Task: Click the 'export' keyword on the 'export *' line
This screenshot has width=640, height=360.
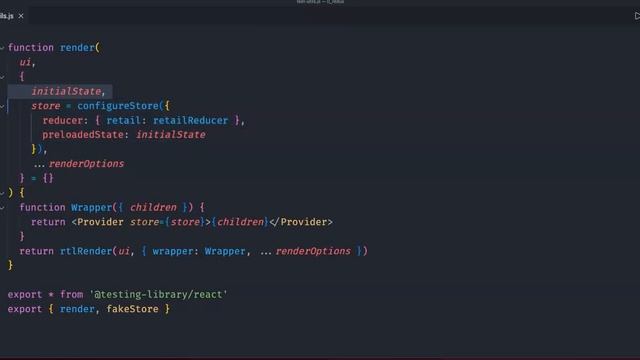Action: 24,294
